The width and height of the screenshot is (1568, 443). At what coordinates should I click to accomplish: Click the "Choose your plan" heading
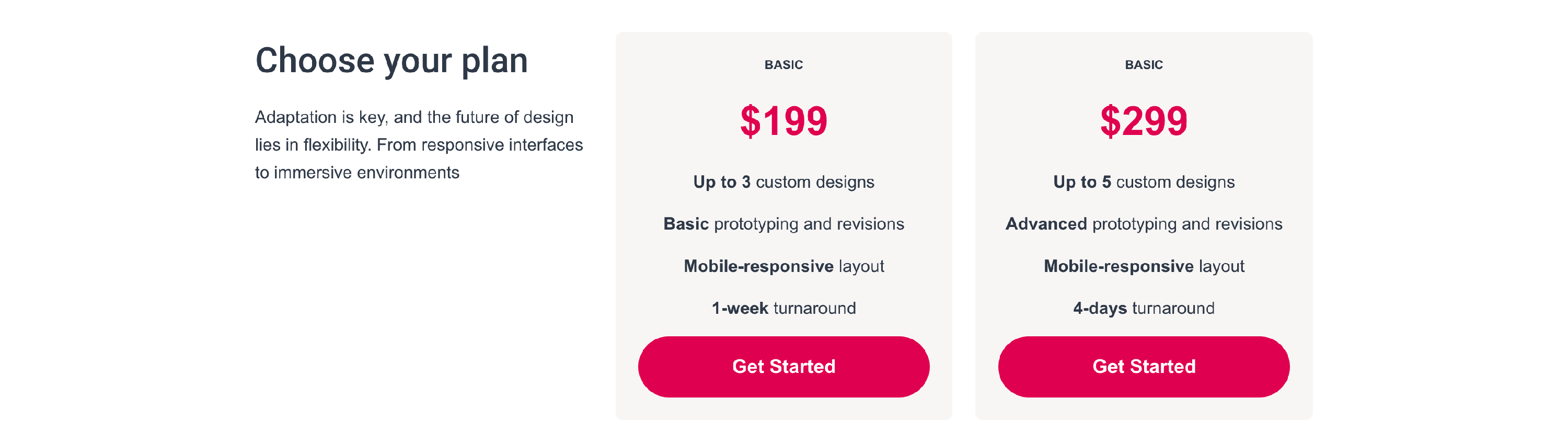point(391,61)
